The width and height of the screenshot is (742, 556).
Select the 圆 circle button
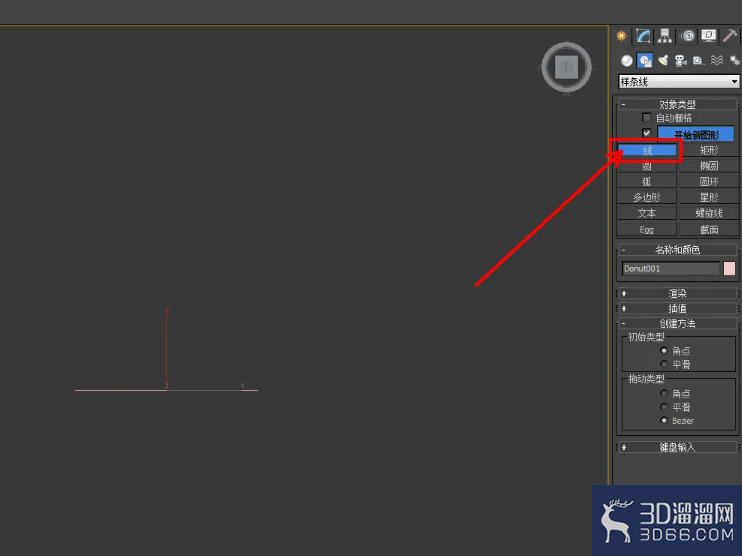click(x=647, y=166)
